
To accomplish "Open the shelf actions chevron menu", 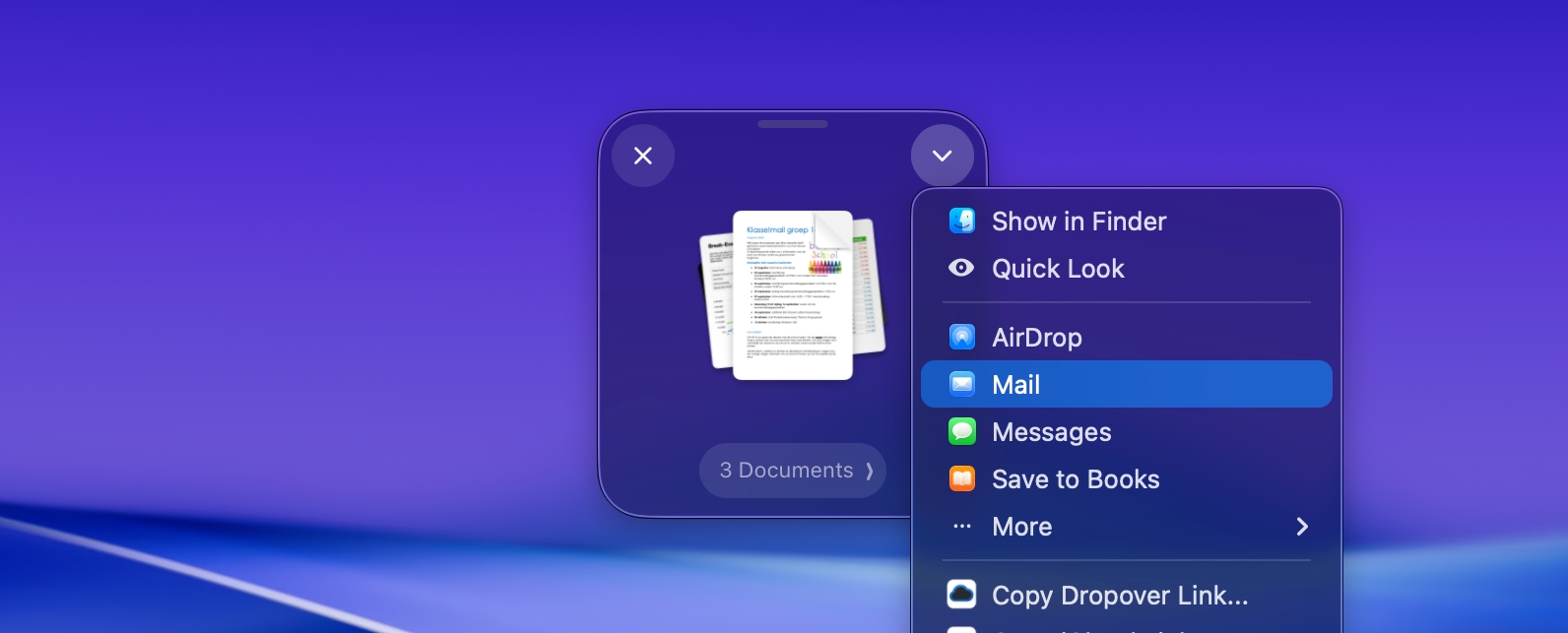I will 943,156.
